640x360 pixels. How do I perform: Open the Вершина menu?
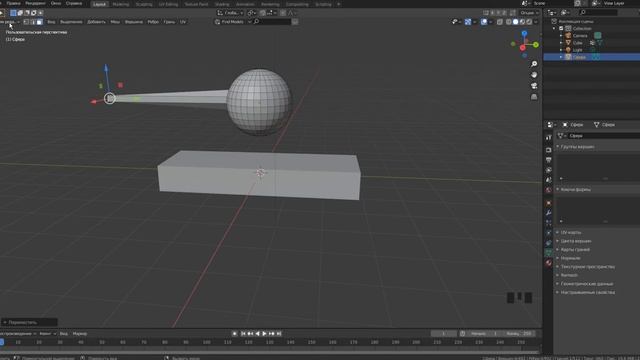click(x=133, y=22)
